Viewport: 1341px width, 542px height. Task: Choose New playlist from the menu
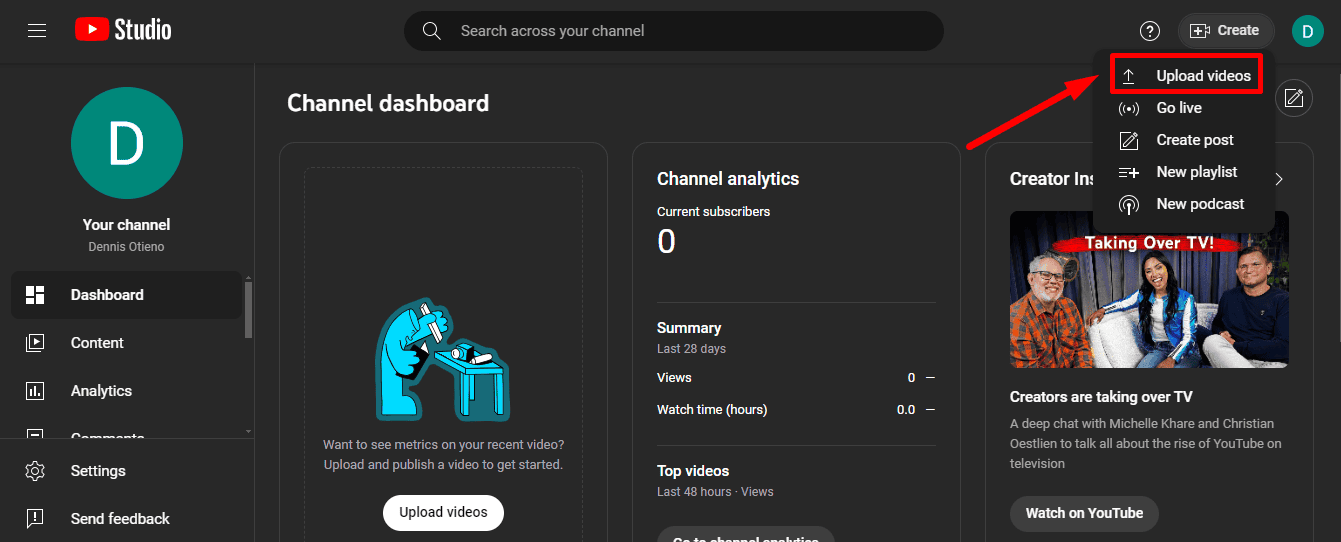(1196, 172)
